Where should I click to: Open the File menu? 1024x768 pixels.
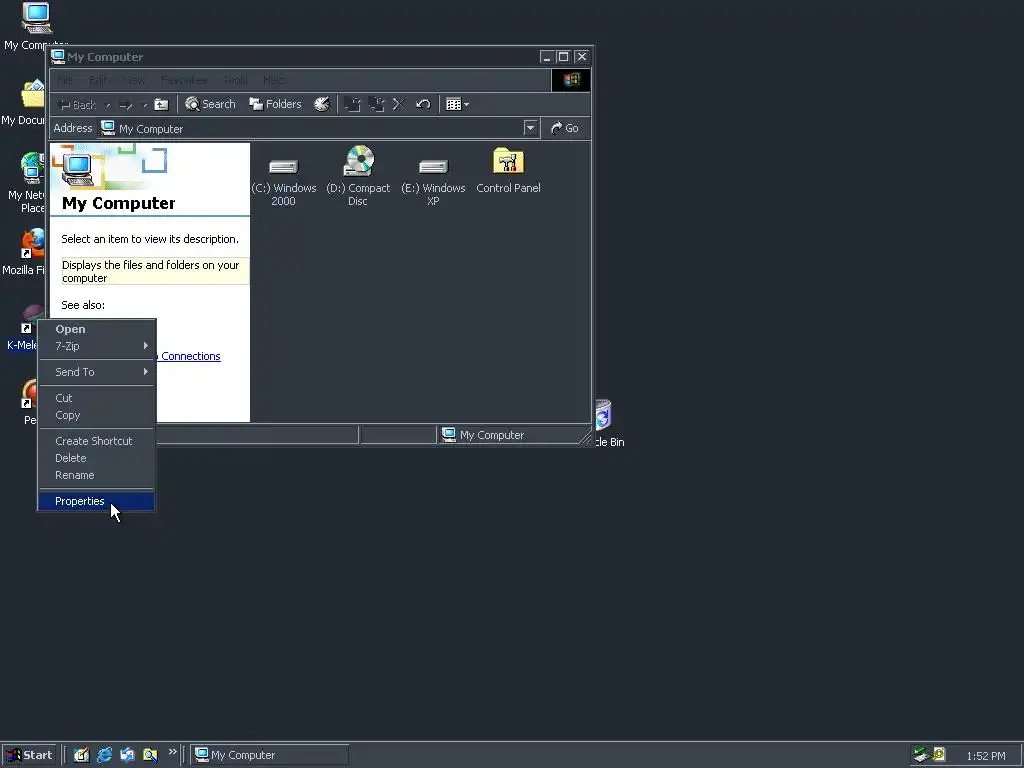pyautogui.click(x=65, y=80)
